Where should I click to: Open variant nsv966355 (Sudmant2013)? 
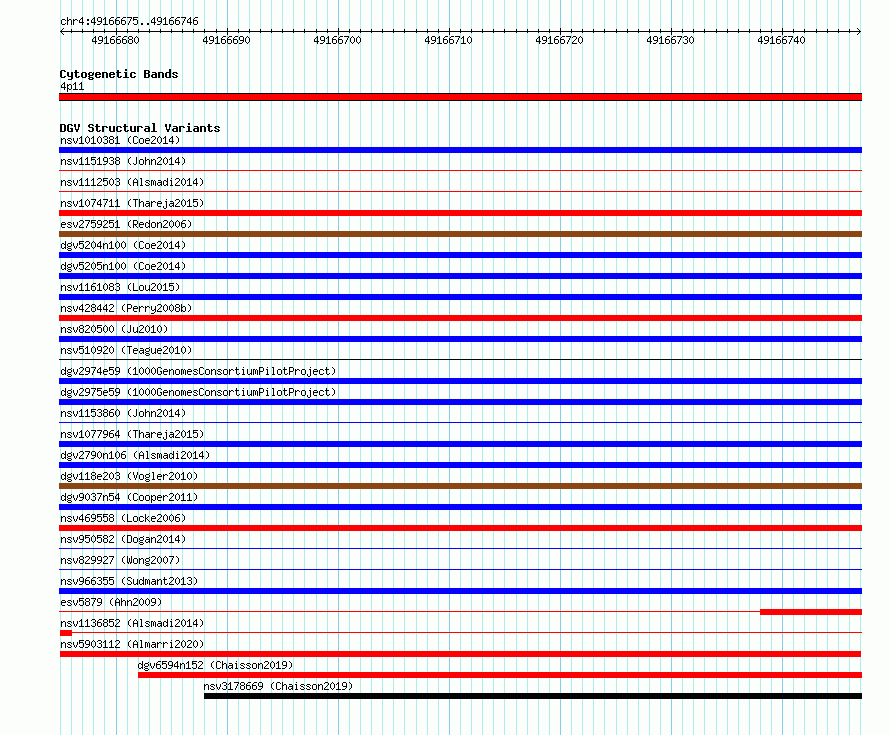tap(129, 581)
